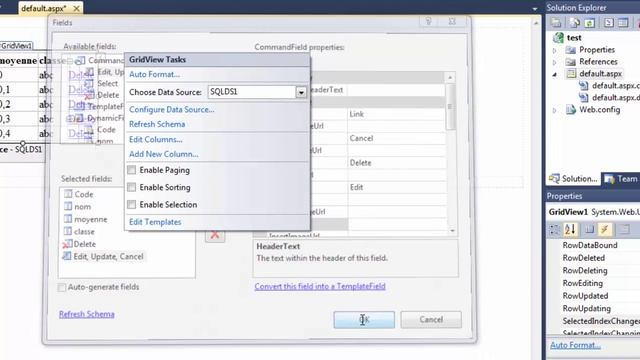640x360 pixels.
Task: Click the Fields dialog help question mark
Action: (428, 21)
